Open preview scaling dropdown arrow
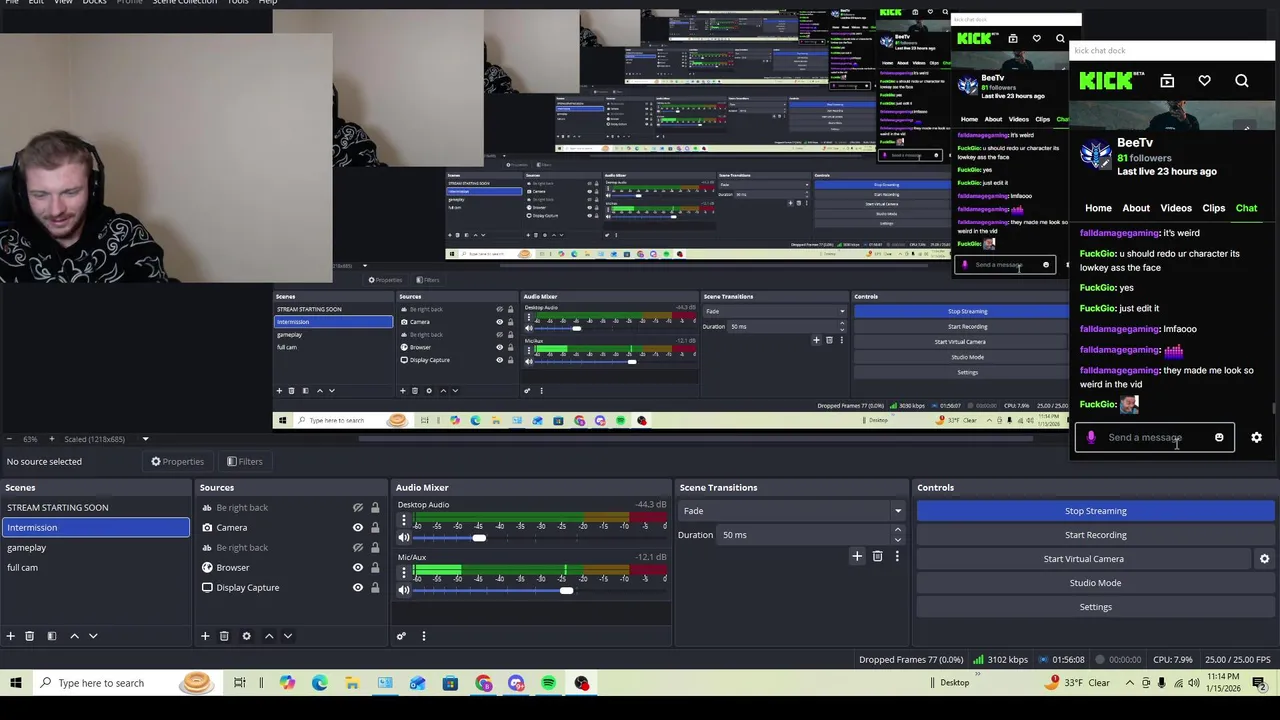This screenshot has width=1280, height=720. [145, 439]
